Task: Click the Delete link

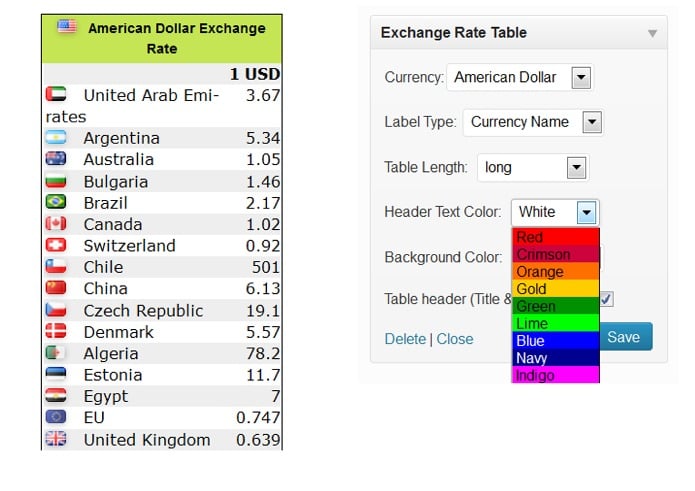Action: 405,339
